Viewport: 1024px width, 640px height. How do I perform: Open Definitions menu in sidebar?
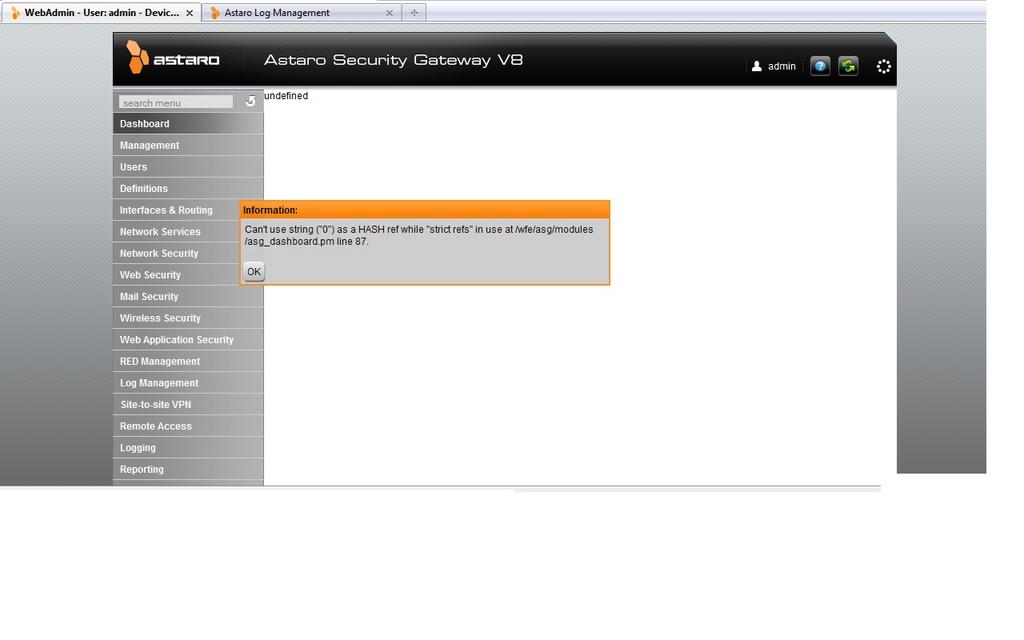click(x=188, y=188)
